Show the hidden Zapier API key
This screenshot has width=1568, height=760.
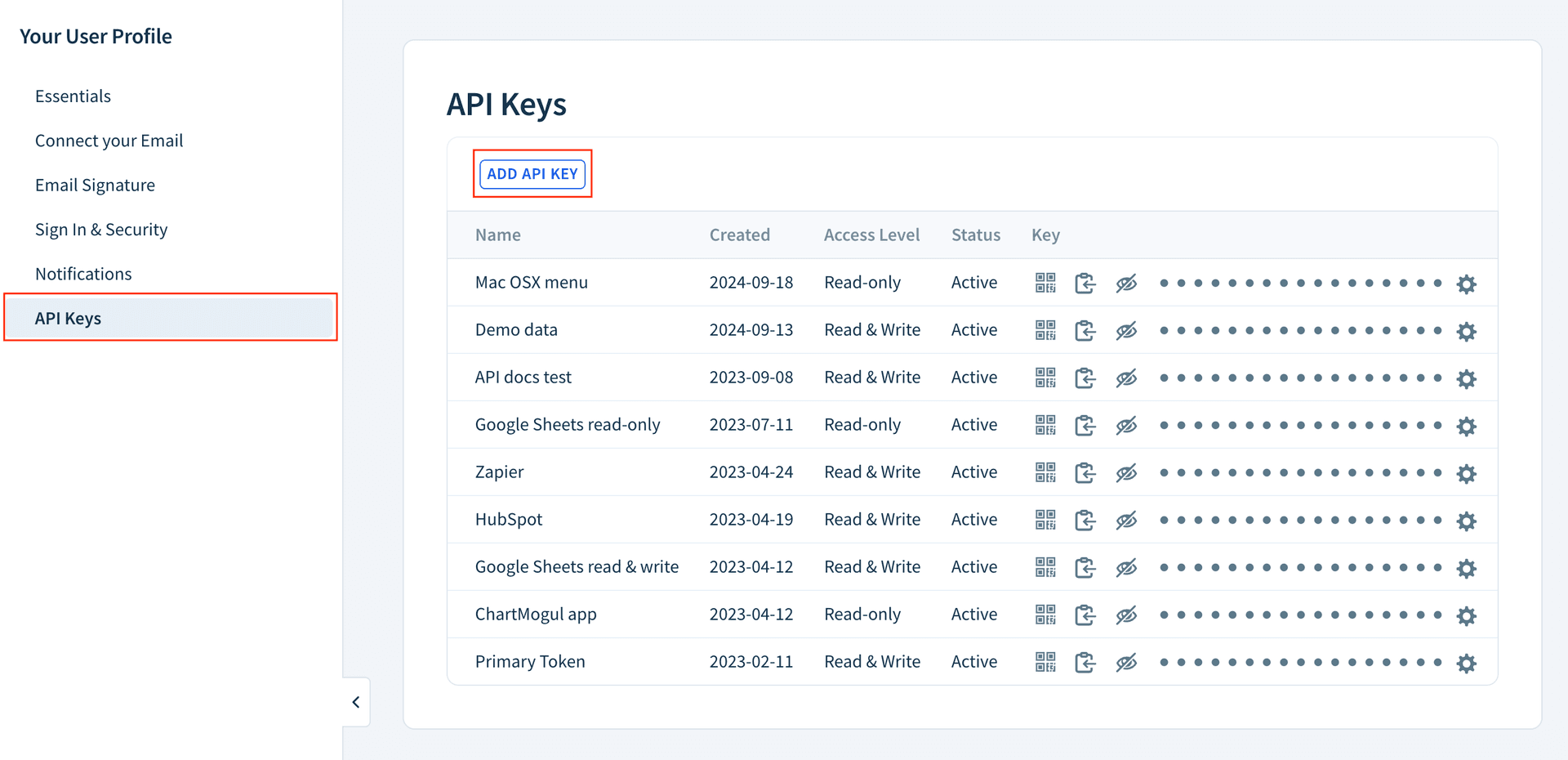1126,472
